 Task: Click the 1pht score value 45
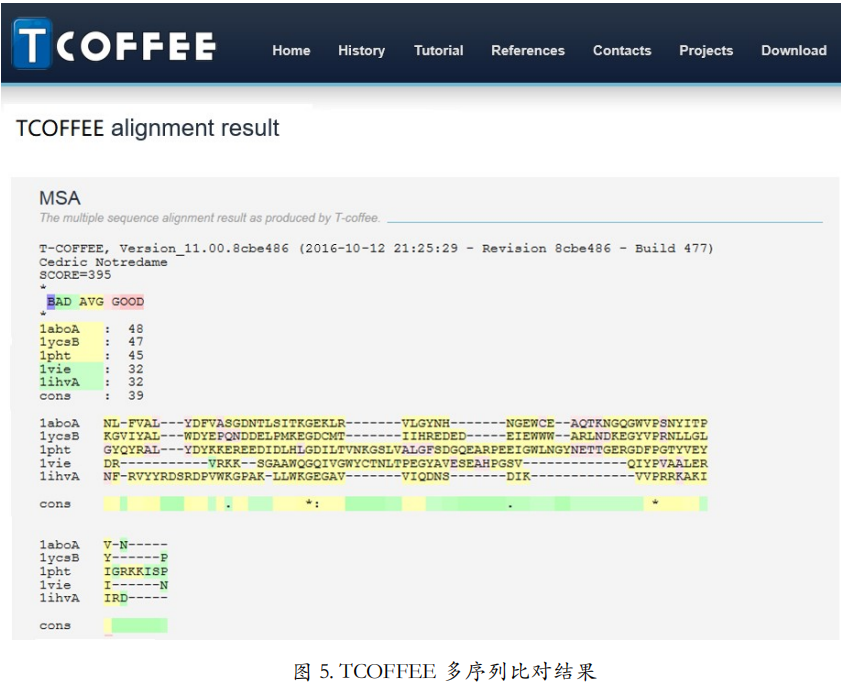point(136,356)
